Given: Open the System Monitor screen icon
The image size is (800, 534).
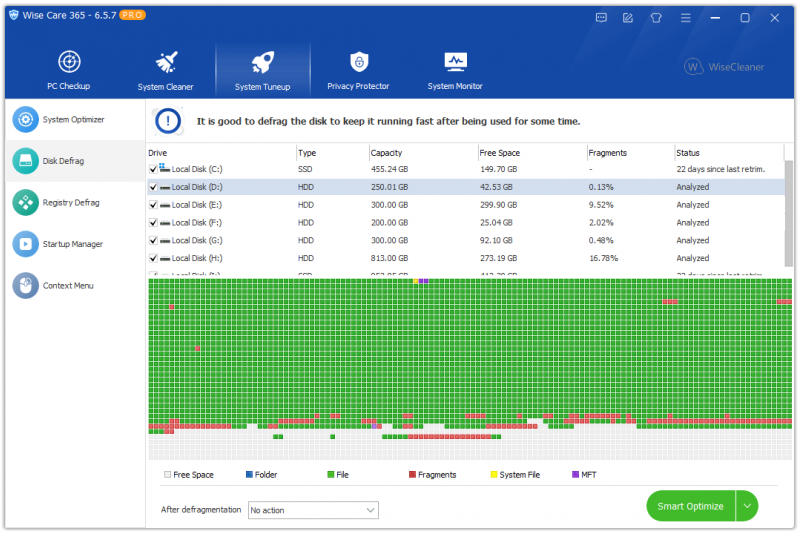Looking at the screenshot, I should 455,62.
